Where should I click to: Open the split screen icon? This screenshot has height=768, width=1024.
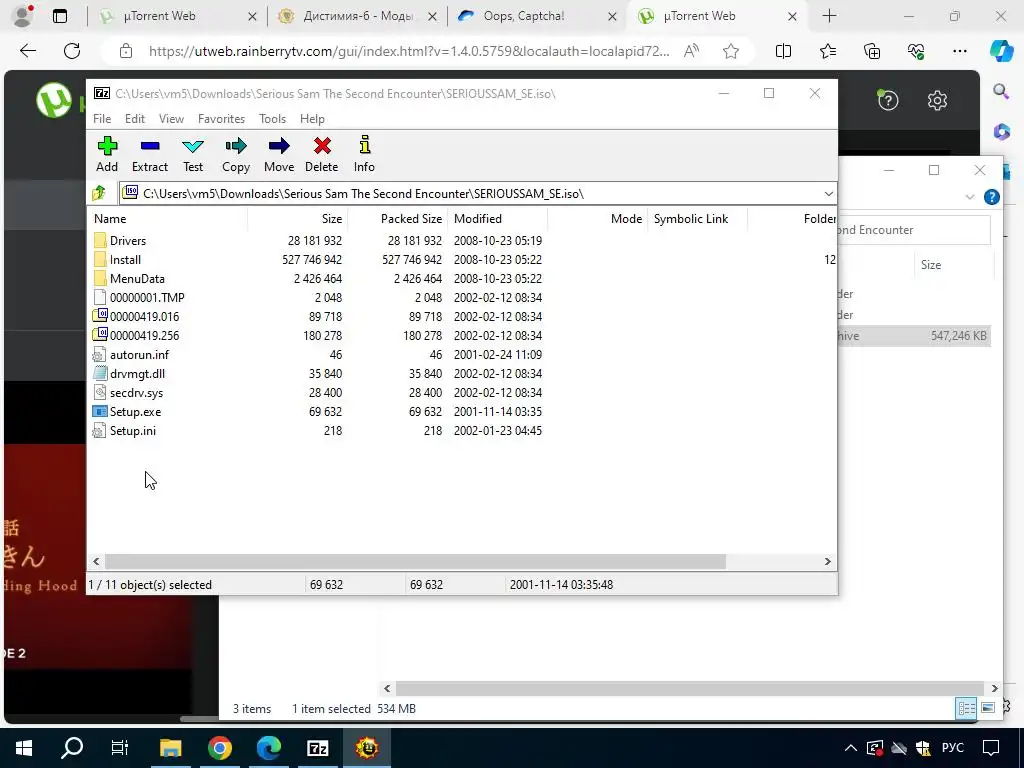(783, 51)
